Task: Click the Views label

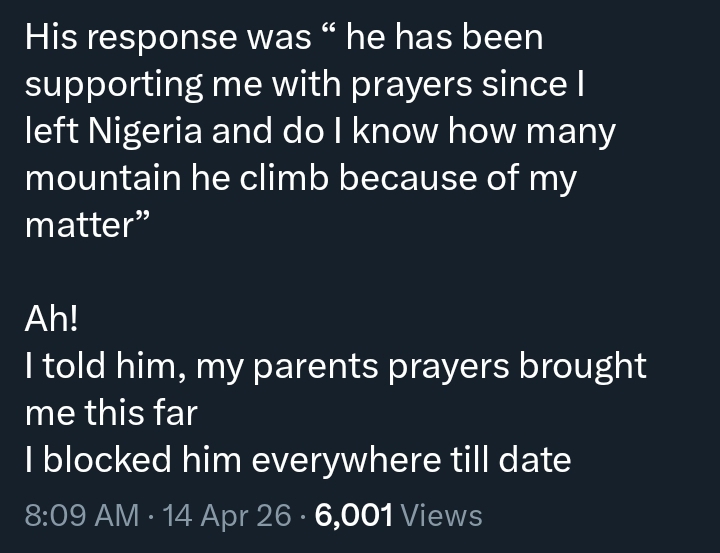Action: (x=441, y=515)
